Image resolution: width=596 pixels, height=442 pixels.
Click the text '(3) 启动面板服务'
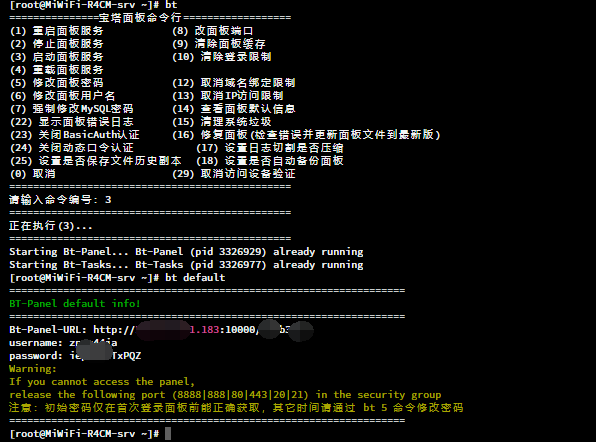(x=57, y=57)
